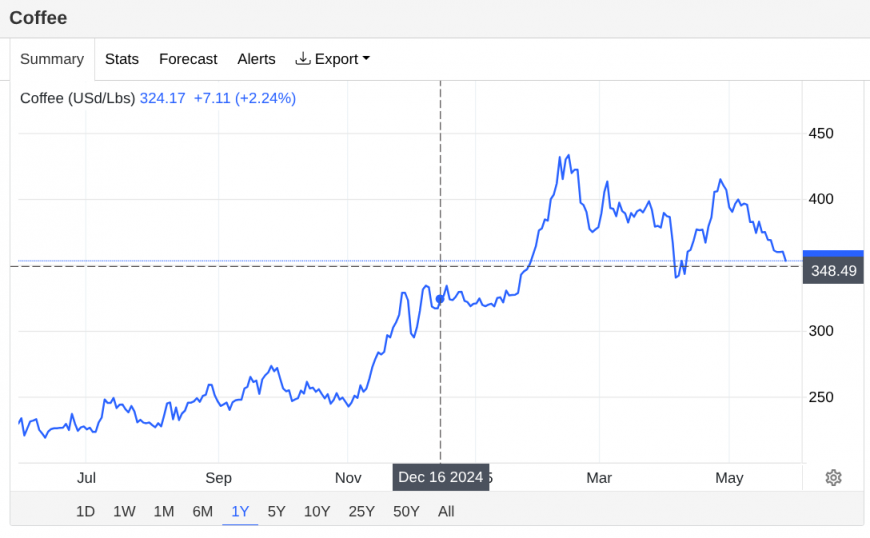This screenshot has height=538, width=870.
Task: Click the Nov x-axis label
Action: click(348, 478)
